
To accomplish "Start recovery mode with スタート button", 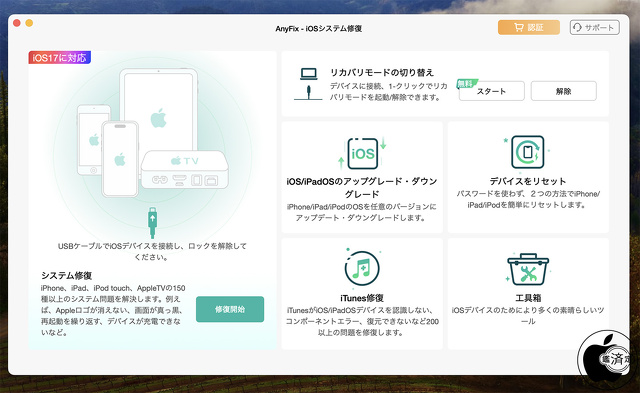I will [491, 91].
